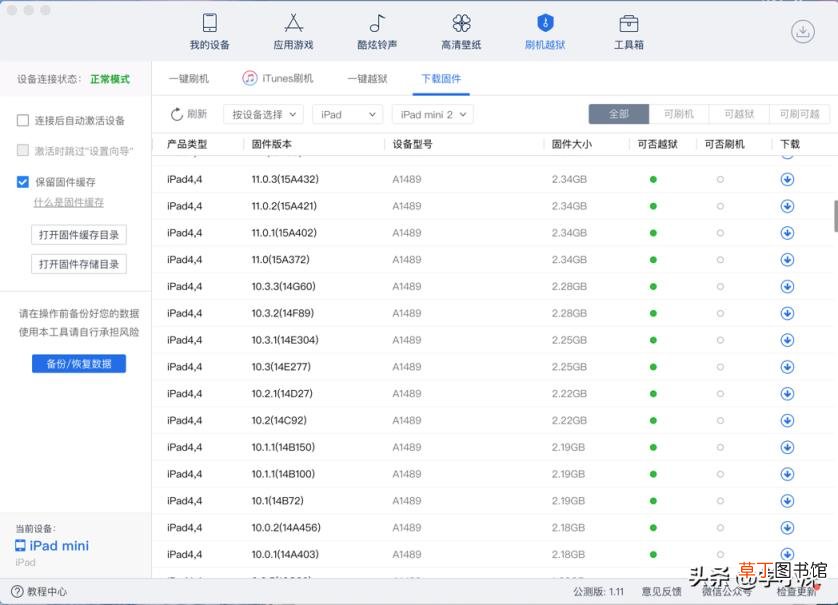Filter by 可越狱 firmware
The width and height of the screenshot is (838, 605).
[739, 114]
